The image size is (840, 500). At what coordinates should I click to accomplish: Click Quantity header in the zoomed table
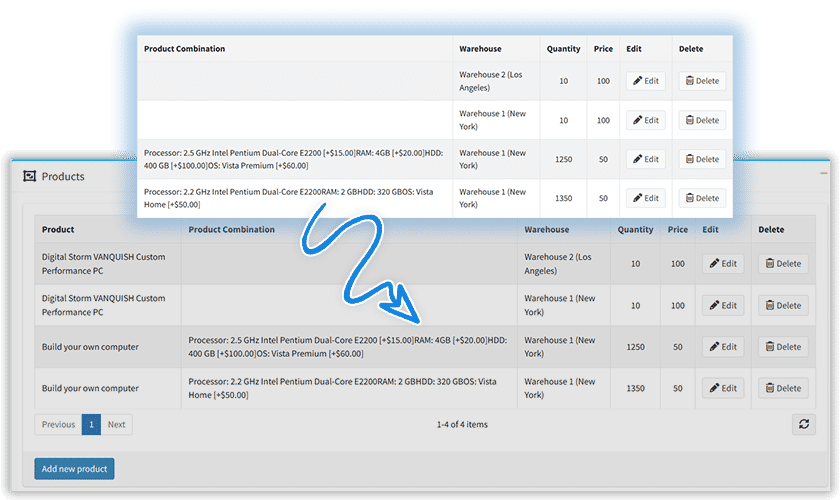pos(563,49)
